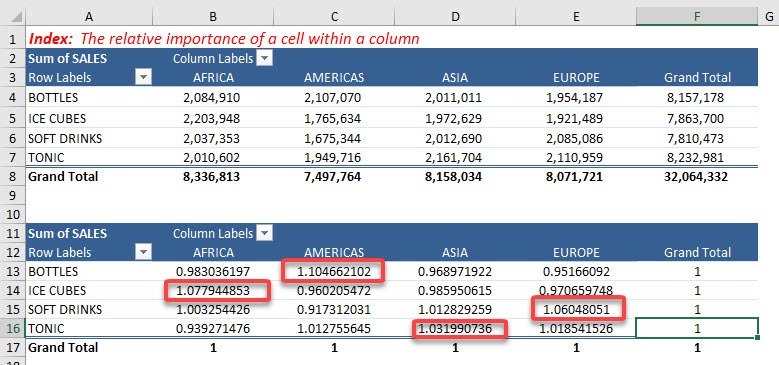Click index value 1.018541526
Screen dimensions: 779x365
(576, 329)
